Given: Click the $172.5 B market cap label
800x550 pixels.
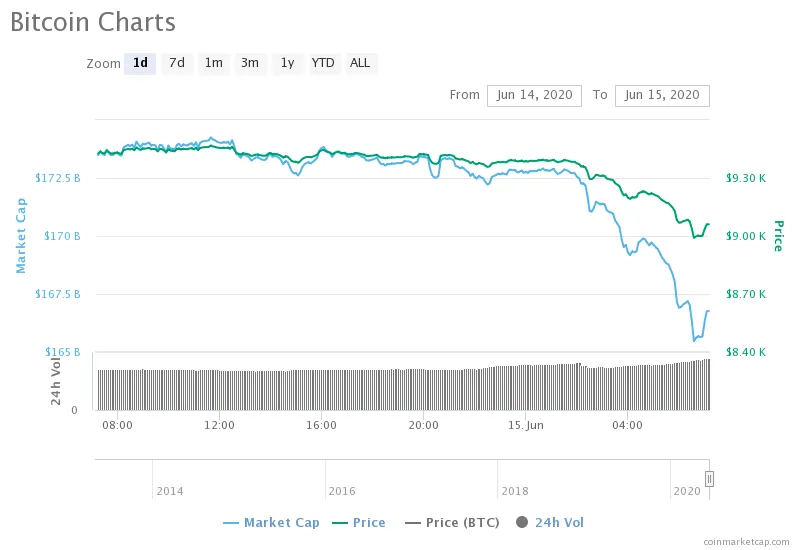Looking at the screenshot, I should click(58, 178).
